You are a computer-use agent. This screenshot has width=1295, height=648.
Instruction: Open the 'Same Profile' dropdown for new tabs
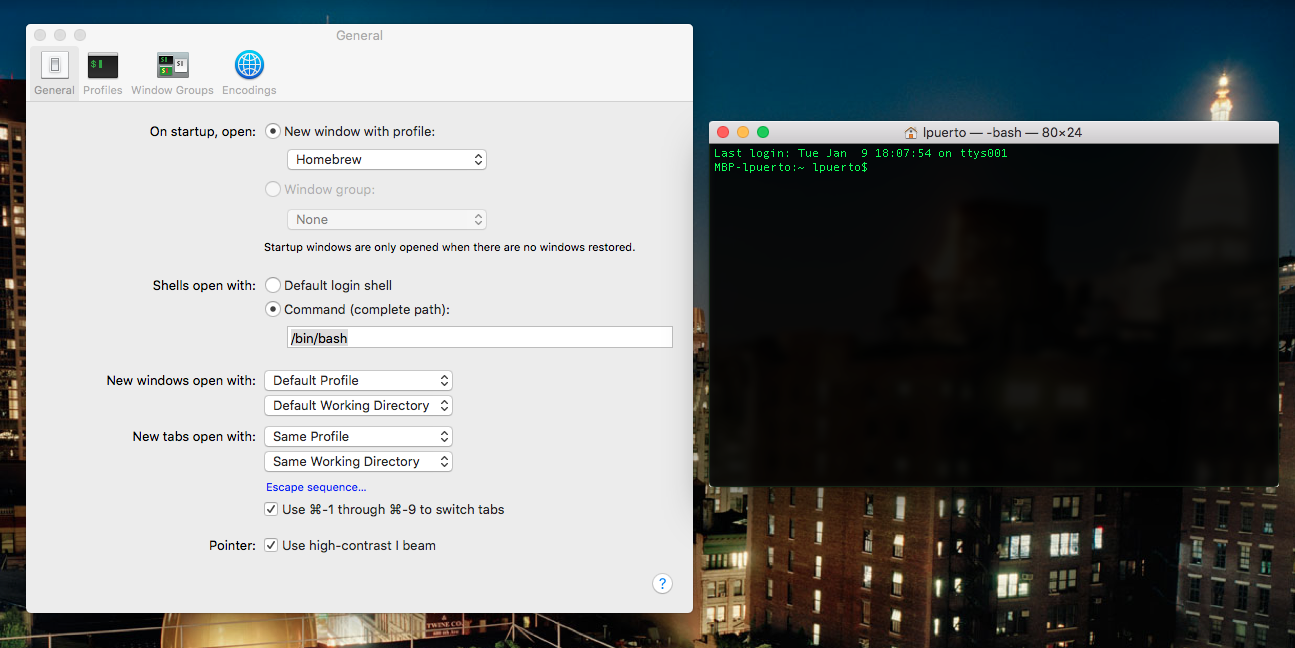(358, 436)
